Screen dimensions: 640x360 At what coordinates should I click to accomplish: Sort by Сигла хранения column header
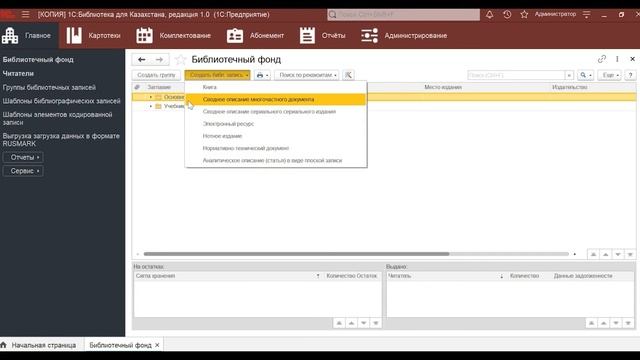click(x=155, y=276)
